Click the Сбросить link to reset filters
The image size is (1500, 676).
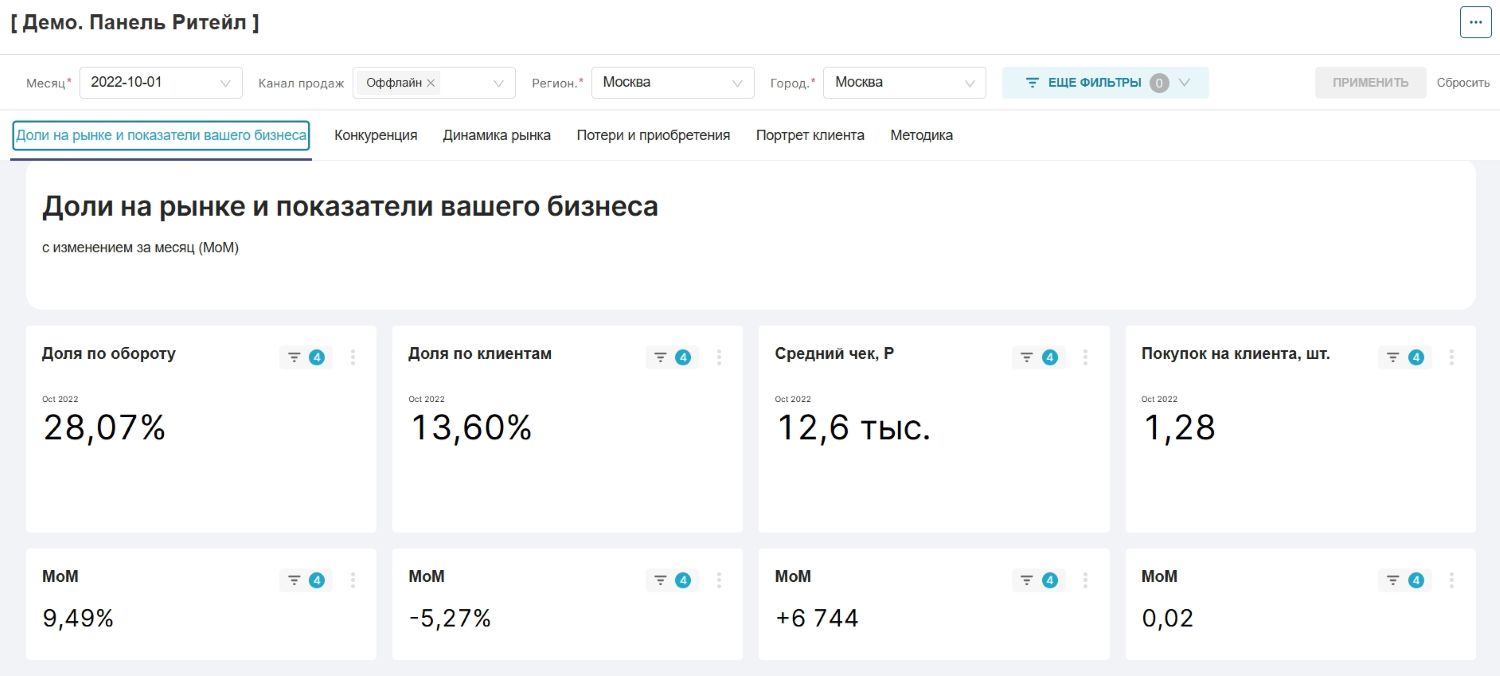1463,83
